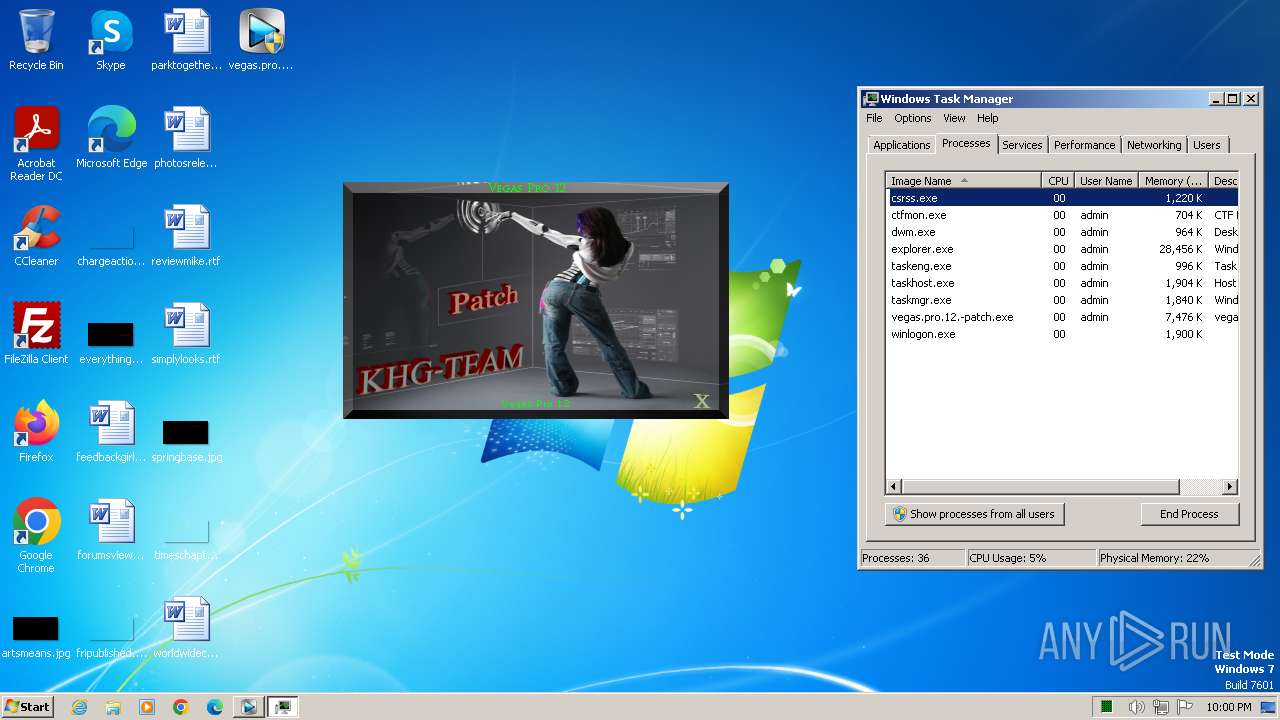Image resolution: width=1280 pixels, height=720 pixels.
Task: Open the CCleaner desktop shortcut
Action: [36, 236]
